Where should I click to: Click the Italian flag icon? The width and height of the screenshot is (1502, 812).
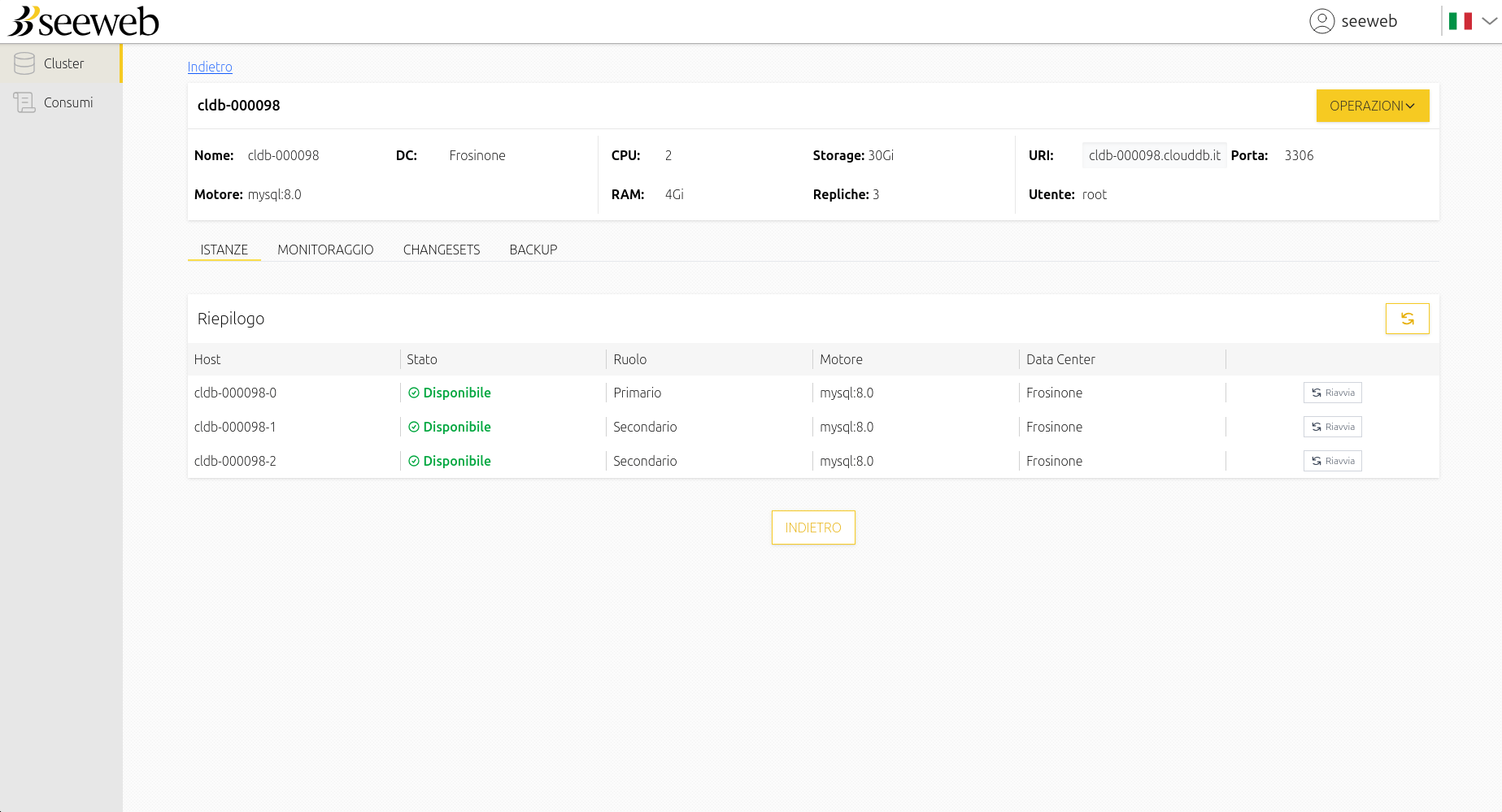1460,20
